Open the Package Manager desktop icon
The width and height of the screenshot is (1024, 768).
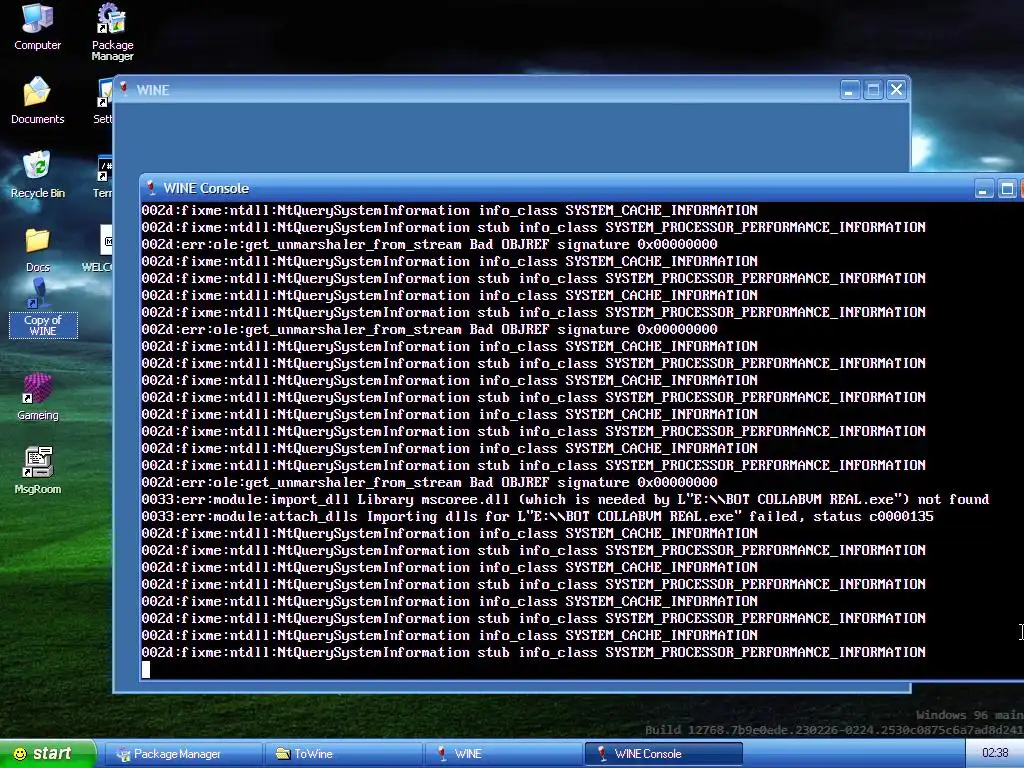tap(112, 31)
